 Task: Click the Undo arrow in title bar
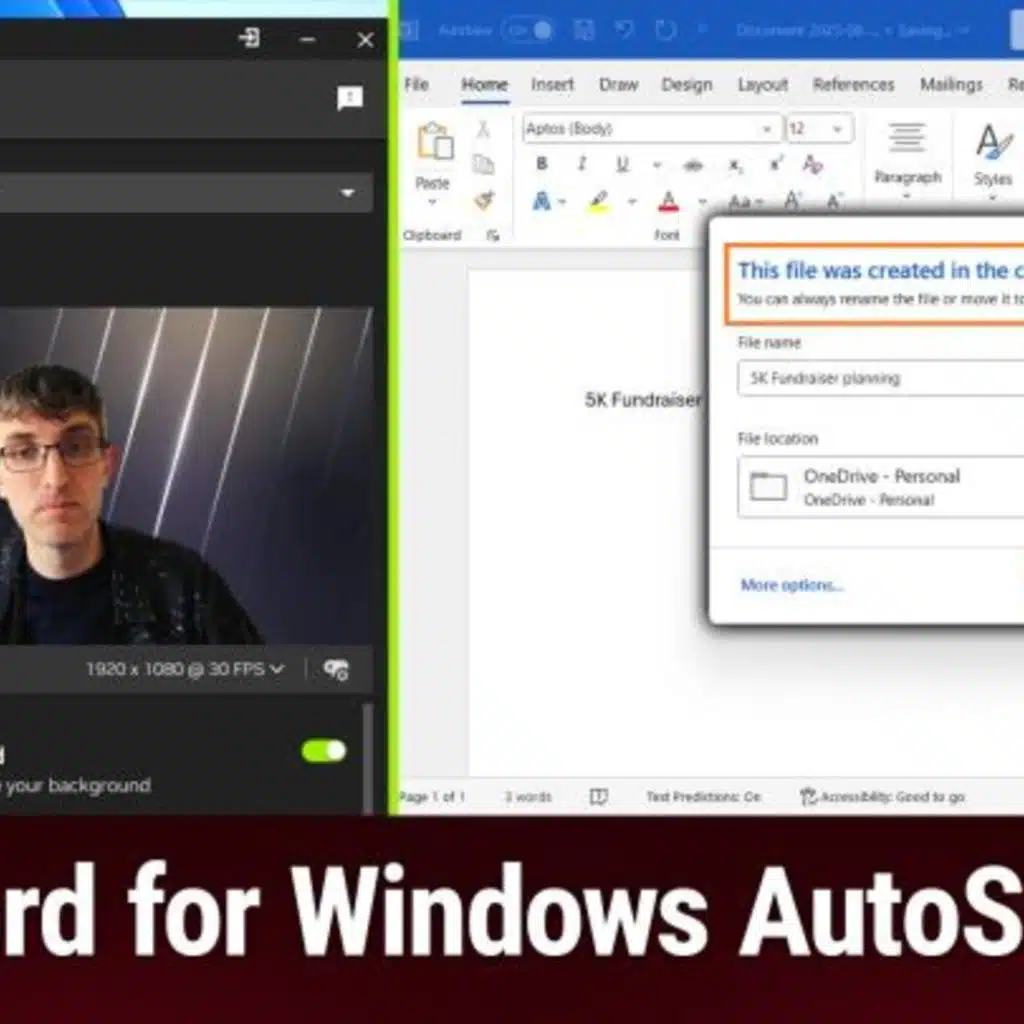tap(624, 30)
